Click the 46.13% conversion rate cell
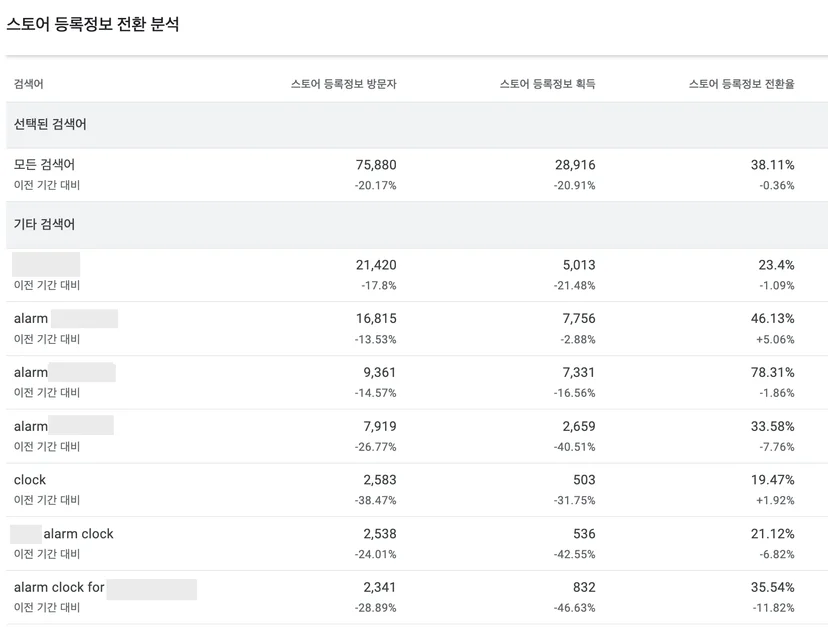The width and height of the screenshot is (828, 627). (x=773, y=319)
